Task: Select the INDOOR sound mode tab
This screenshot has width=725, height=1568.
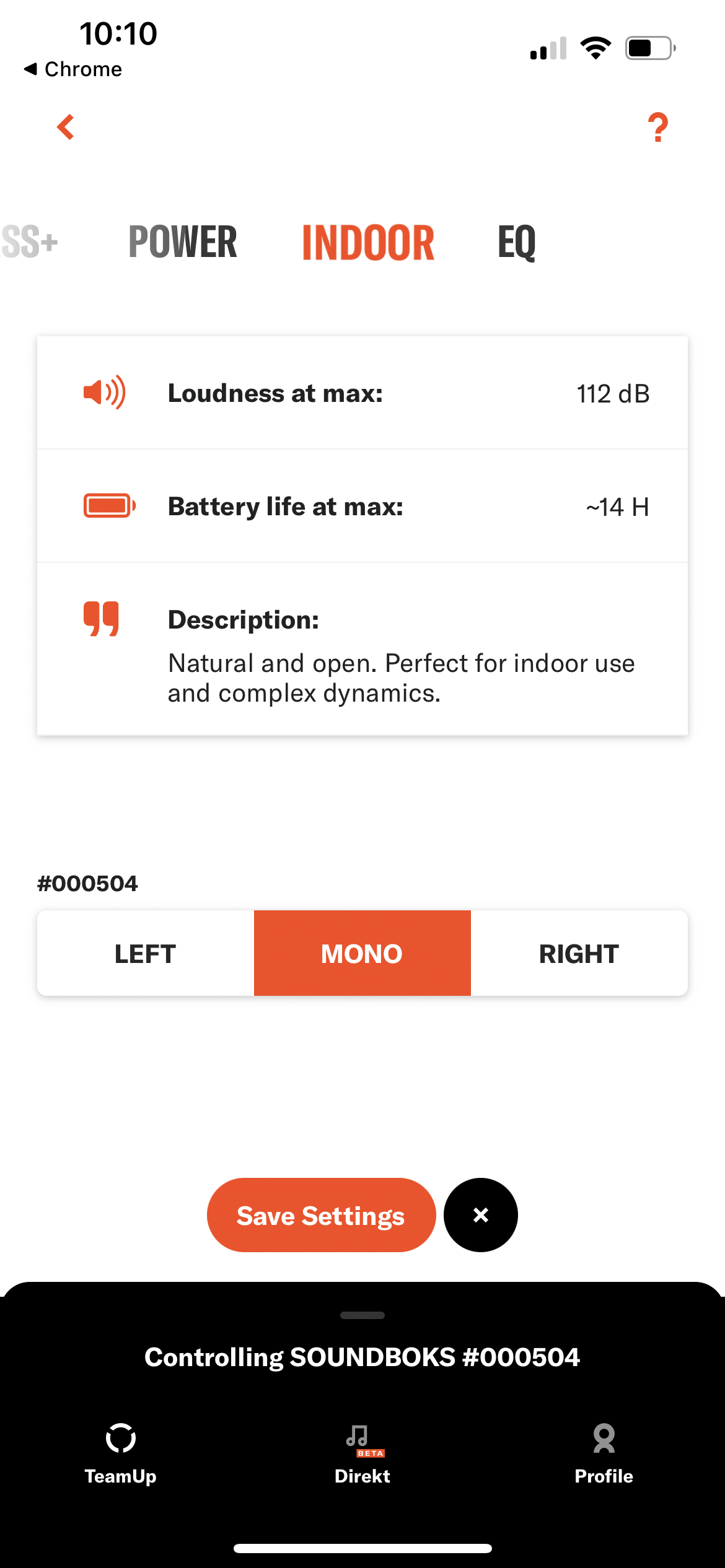Action: pyautogui.click(x=368, y=242)
